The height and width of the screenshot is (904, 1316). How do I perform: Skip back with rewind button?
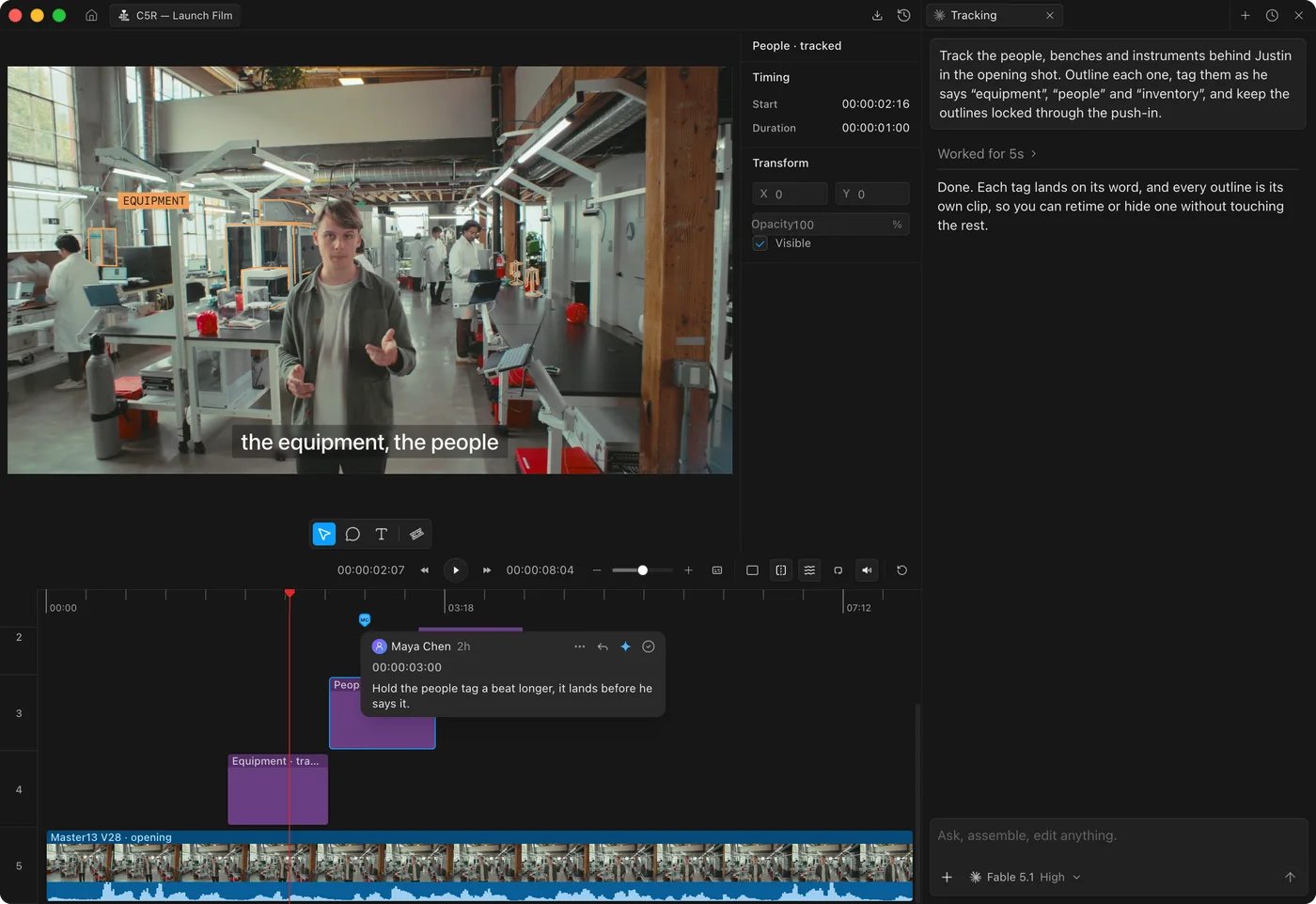425,570
